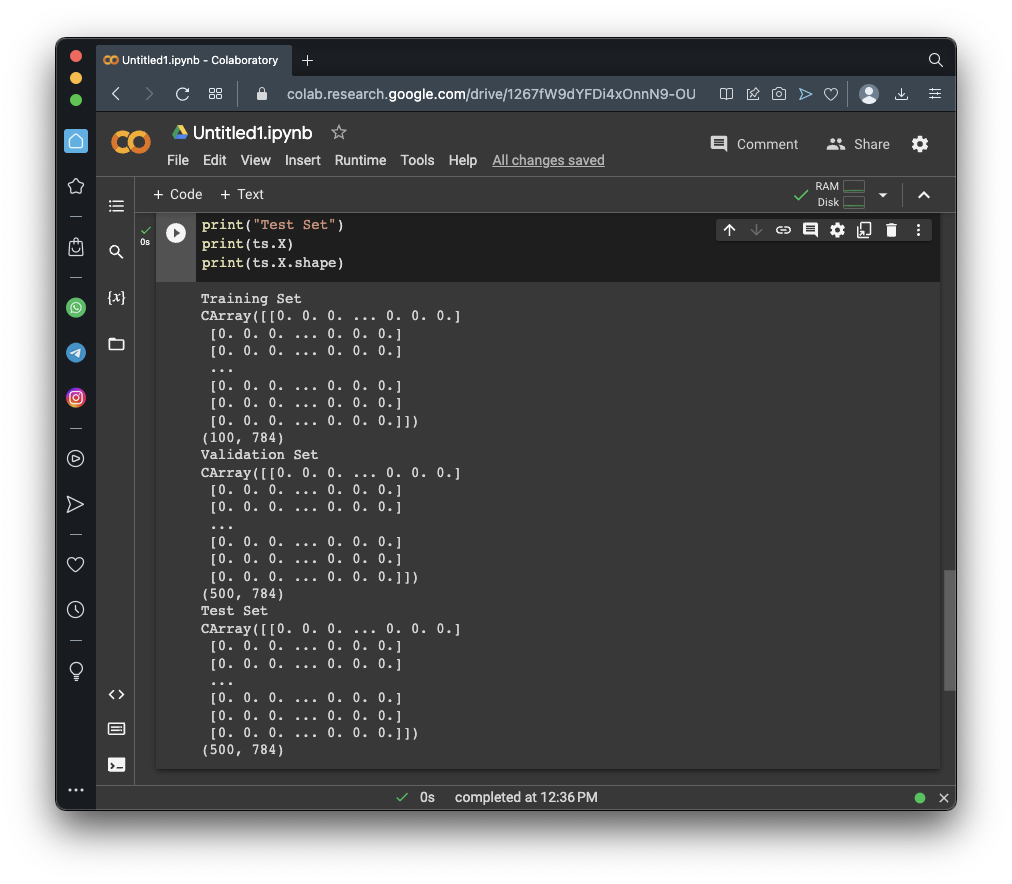Copy link to cell icon

coord(783,230)
